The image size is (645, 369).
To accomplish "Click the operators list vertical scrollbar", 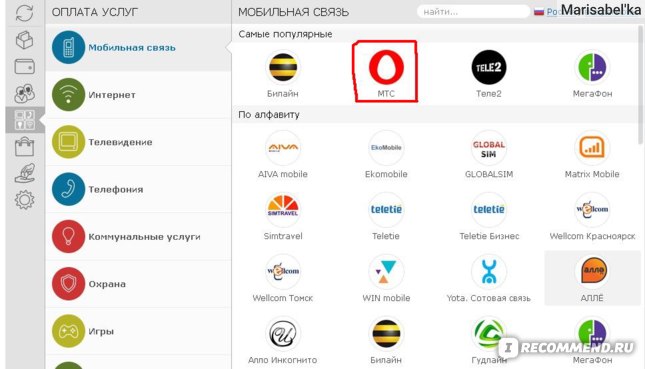I will click(640, 84).
